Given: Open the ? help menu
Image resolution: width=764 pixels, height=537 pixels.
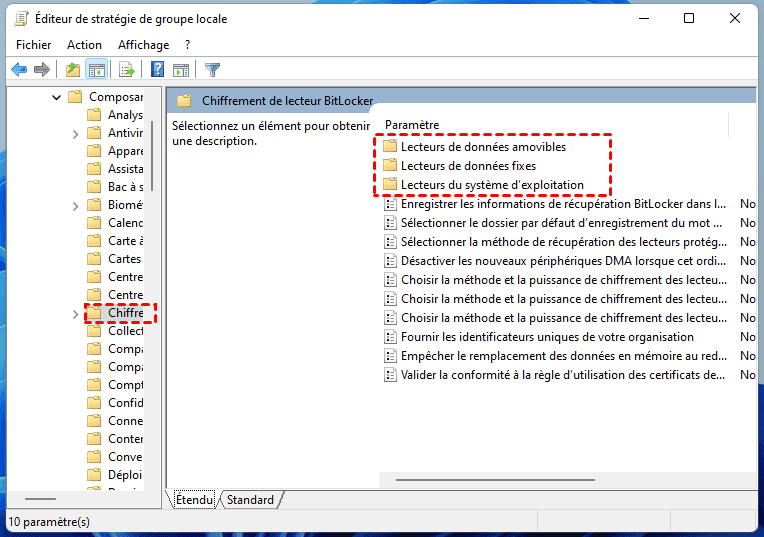Looking at the screenshot, I should click(x=188, y=45).
